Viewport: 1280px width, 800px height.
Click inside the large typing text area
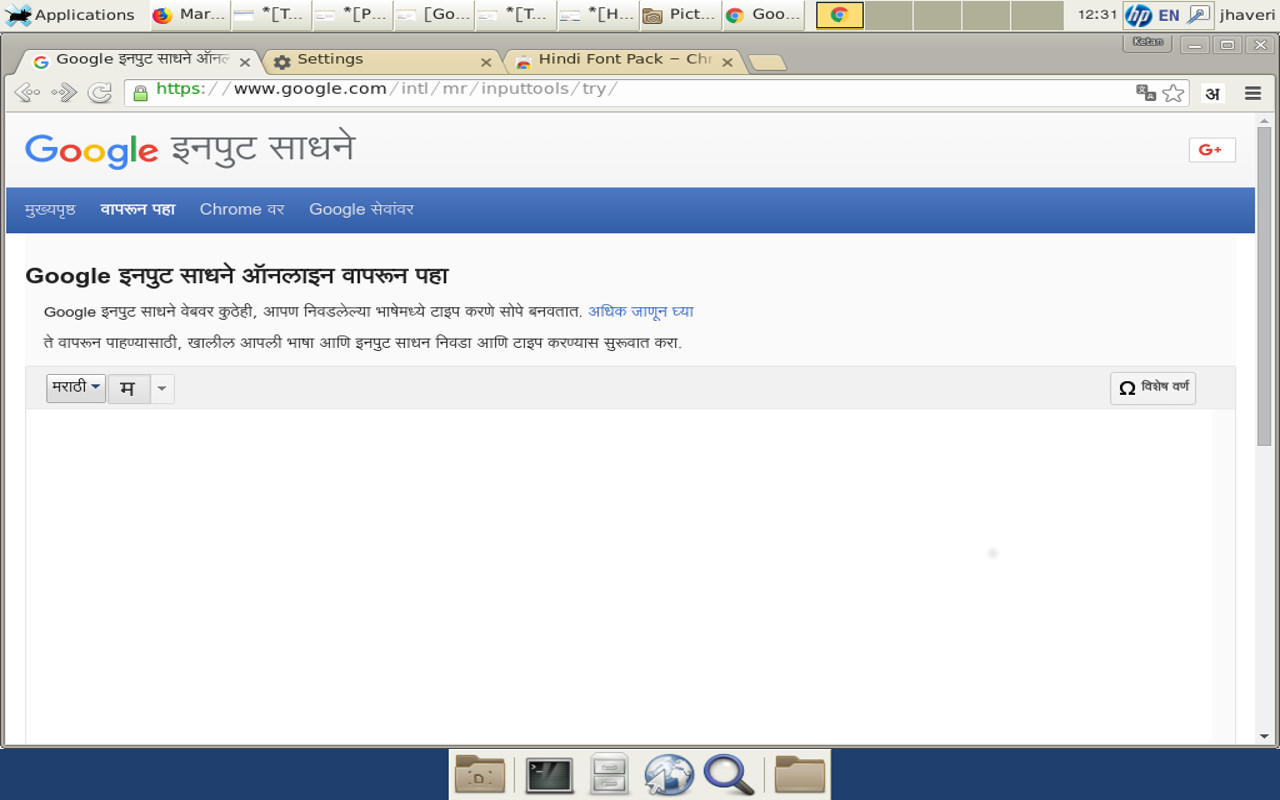(619, 577)
